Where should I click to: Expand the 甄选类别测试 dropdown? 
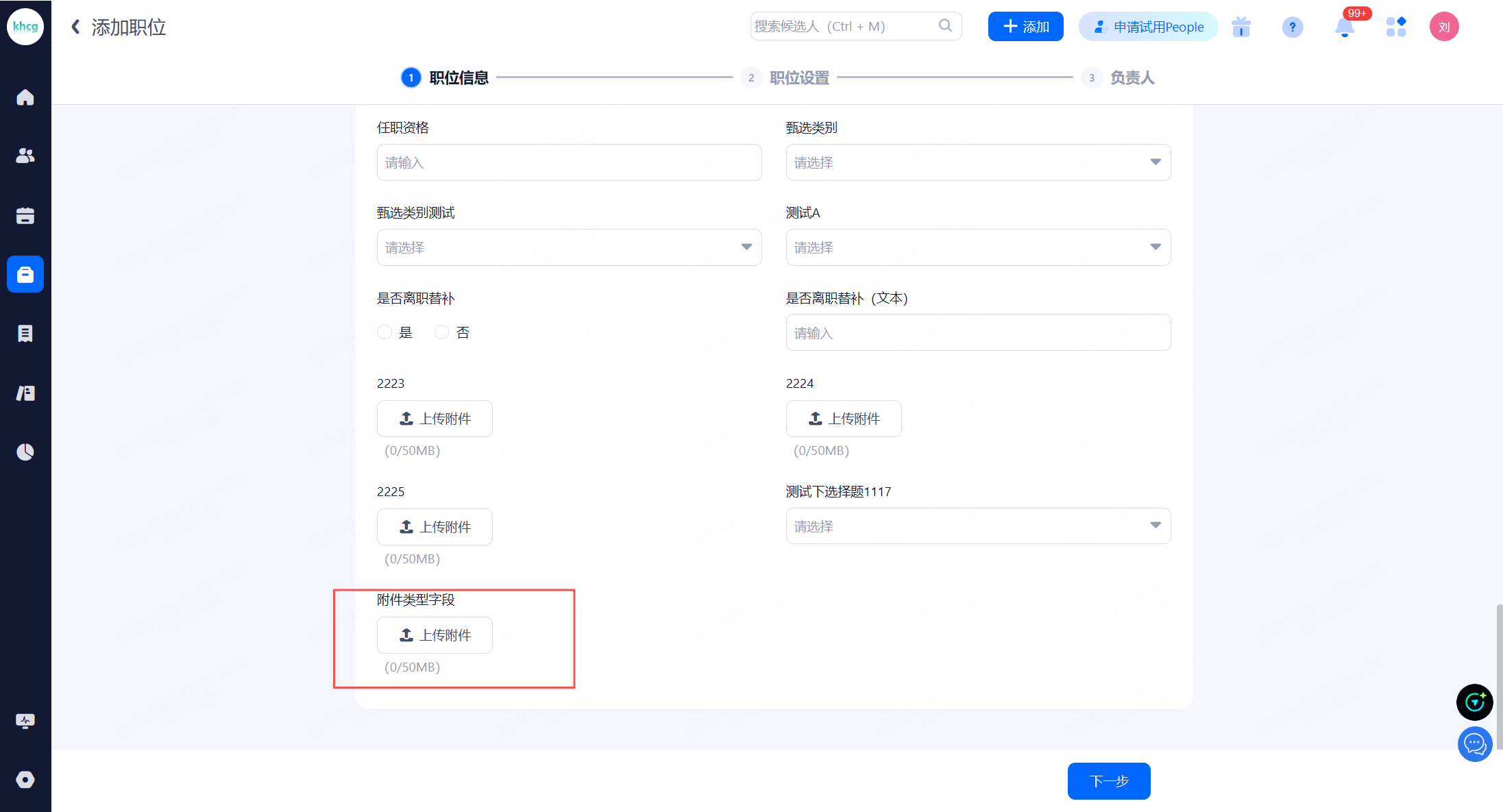[569, 247]
